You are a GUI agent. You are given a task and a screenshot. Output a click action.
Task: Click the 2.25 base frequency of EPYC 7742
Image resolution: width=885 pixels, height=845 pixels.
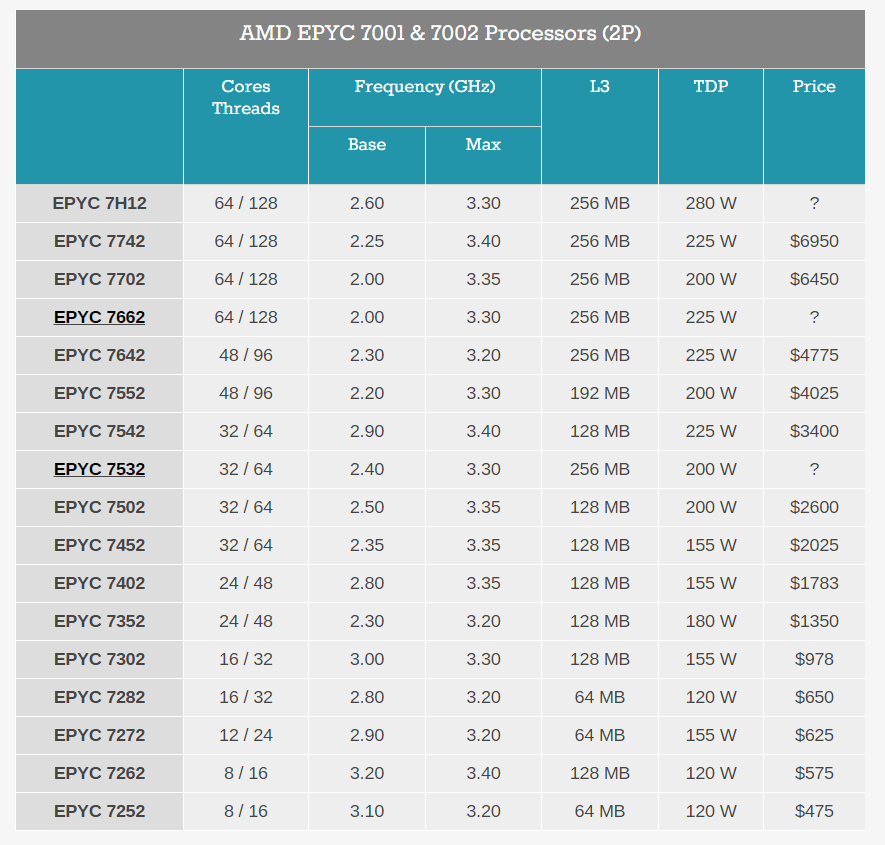pos(367,241)
